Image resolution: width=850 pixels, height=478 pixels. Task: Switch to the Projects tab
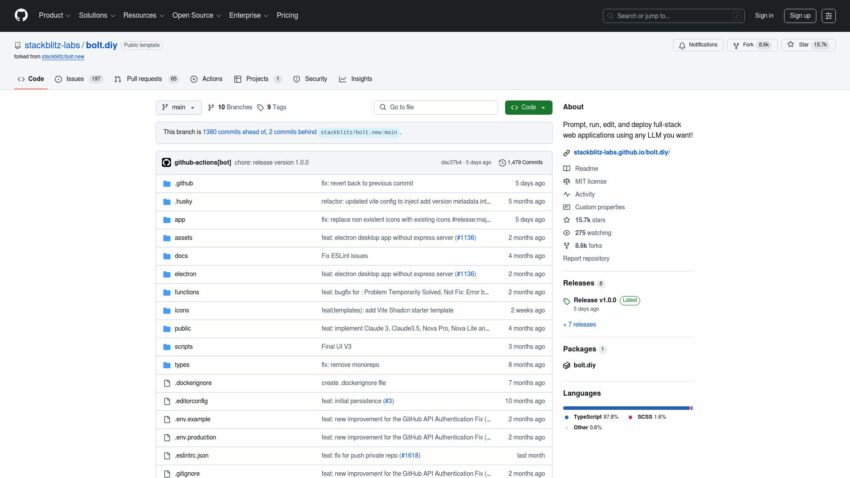[257, 79]
